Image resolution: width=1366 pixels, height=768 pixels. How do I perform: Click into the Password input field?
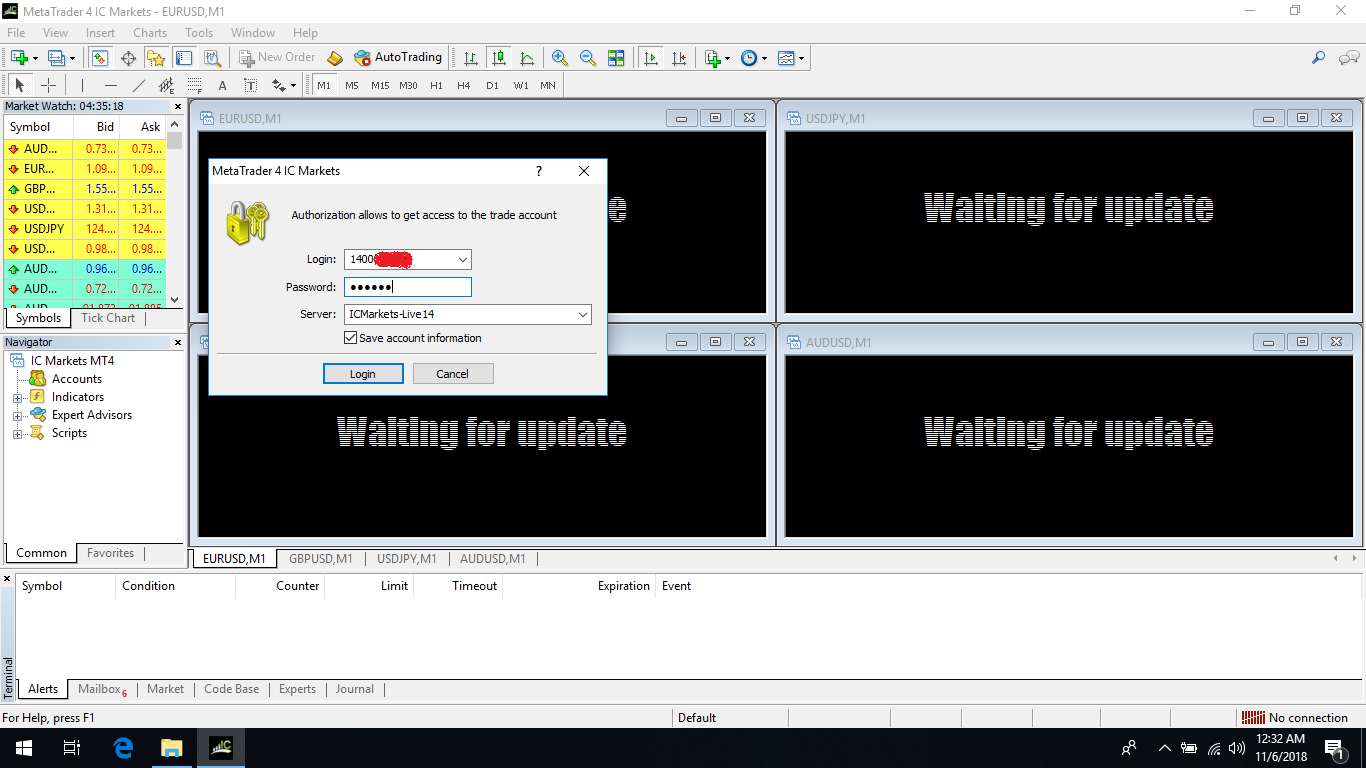tap(408, 287)
